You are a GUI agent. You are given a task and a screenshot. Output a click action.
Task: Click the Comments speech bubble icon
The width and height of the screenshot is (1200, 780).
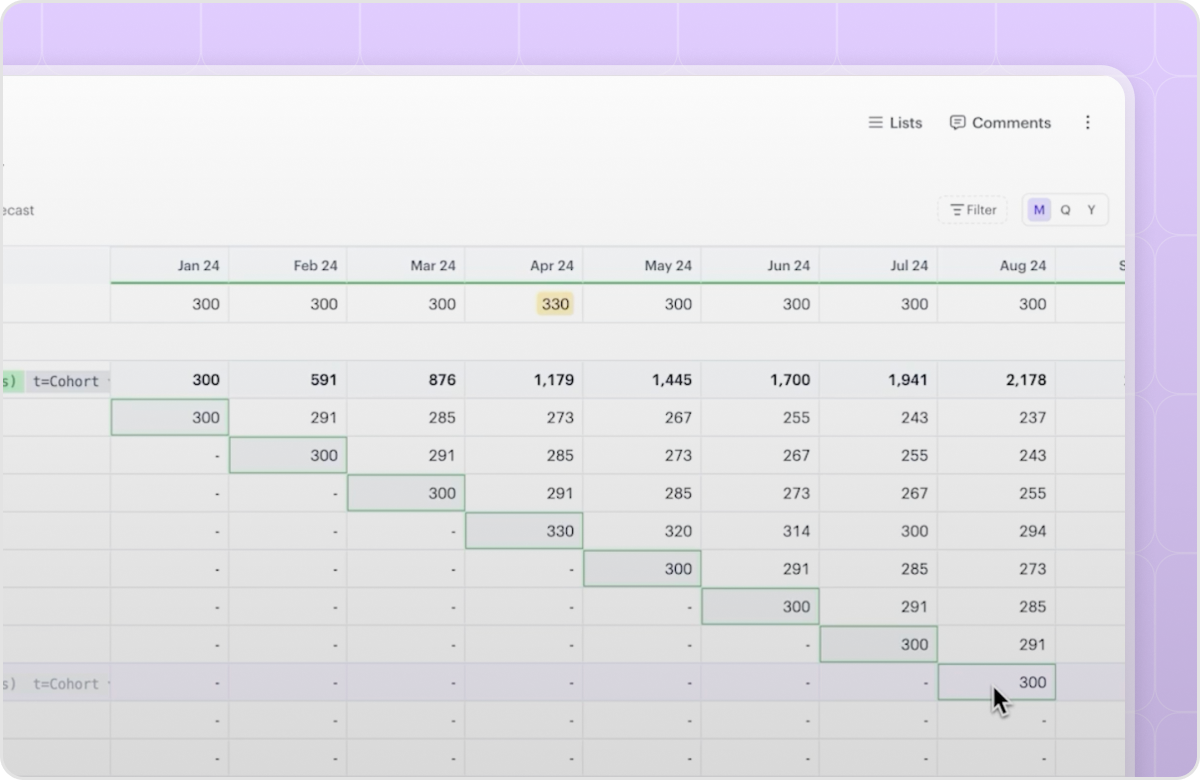958,123
